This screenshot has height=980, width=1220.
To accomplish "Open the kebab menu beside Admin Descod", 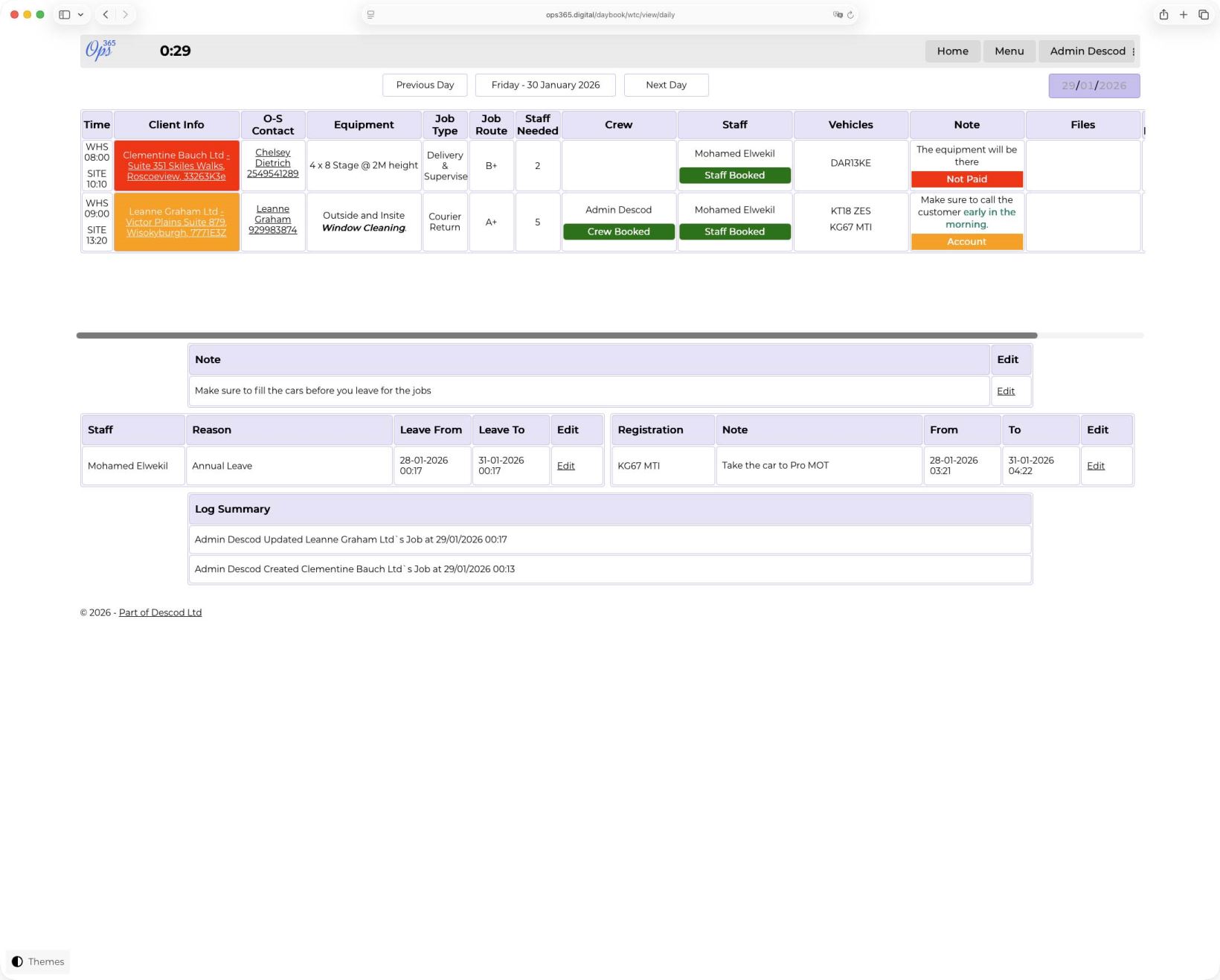I will [x=1134, y=51].
